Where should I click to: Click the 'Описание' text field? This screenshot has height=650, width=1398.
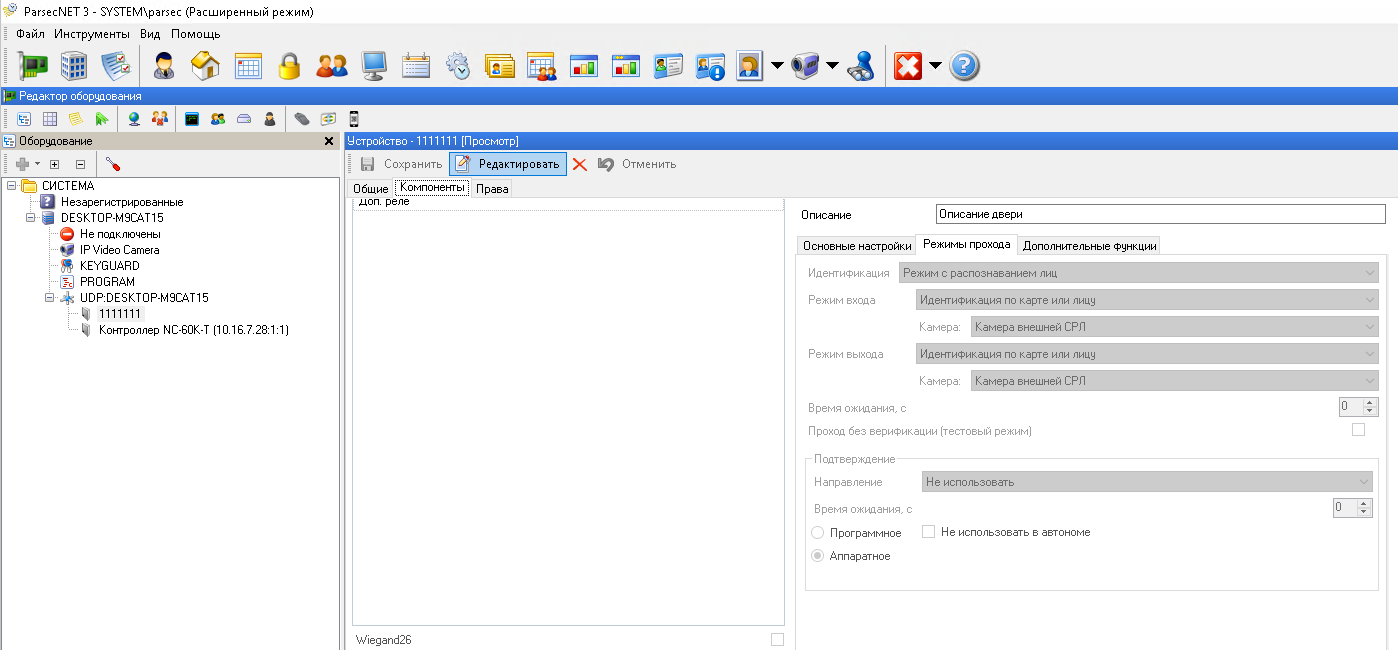[1160, 214]
